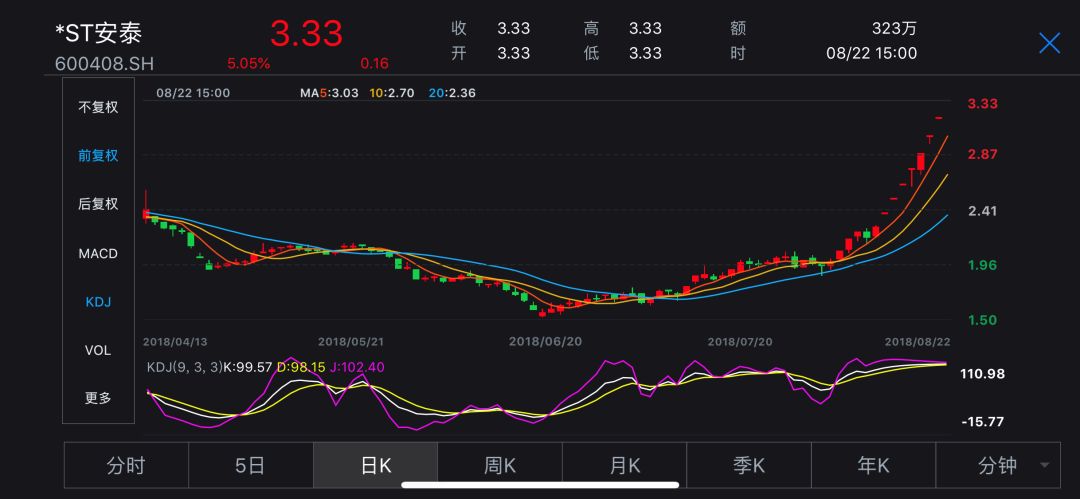Select 不复权 price adjustment option

98,107
